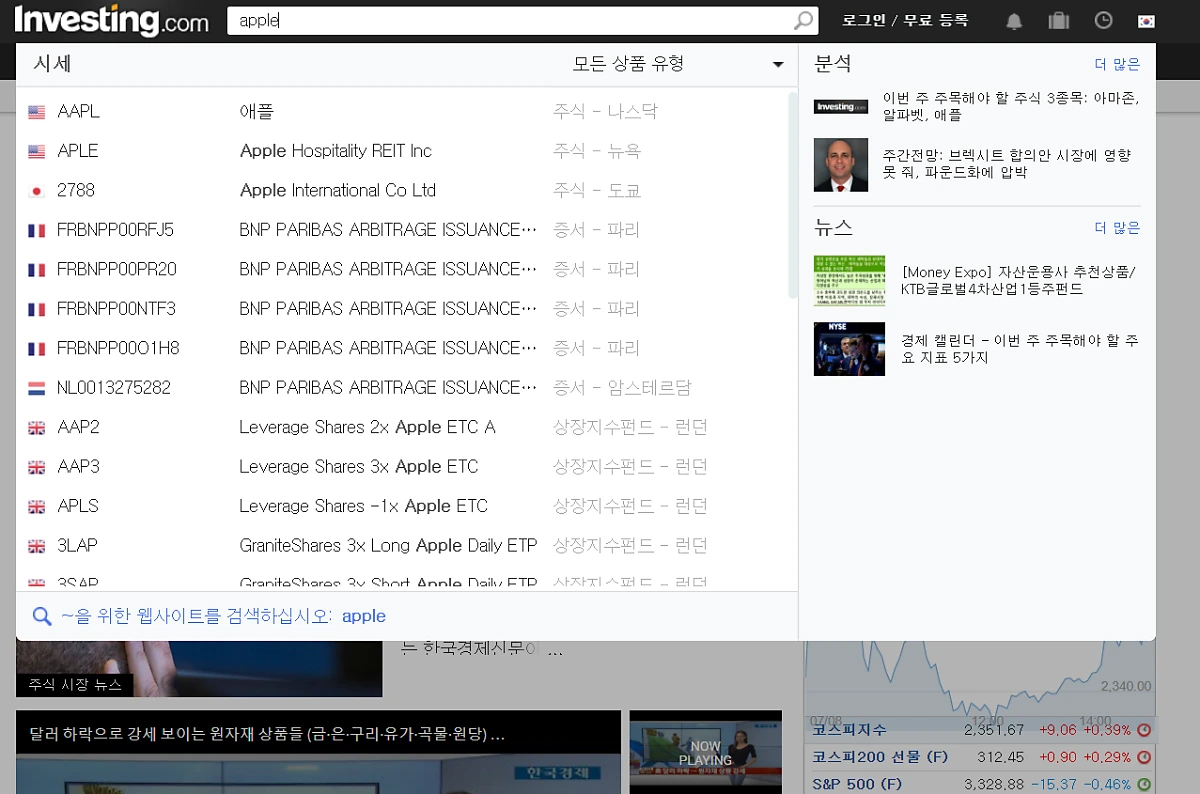Open the Korean flag language selector
1200x794 pixels.
[x=1145, y=20]
